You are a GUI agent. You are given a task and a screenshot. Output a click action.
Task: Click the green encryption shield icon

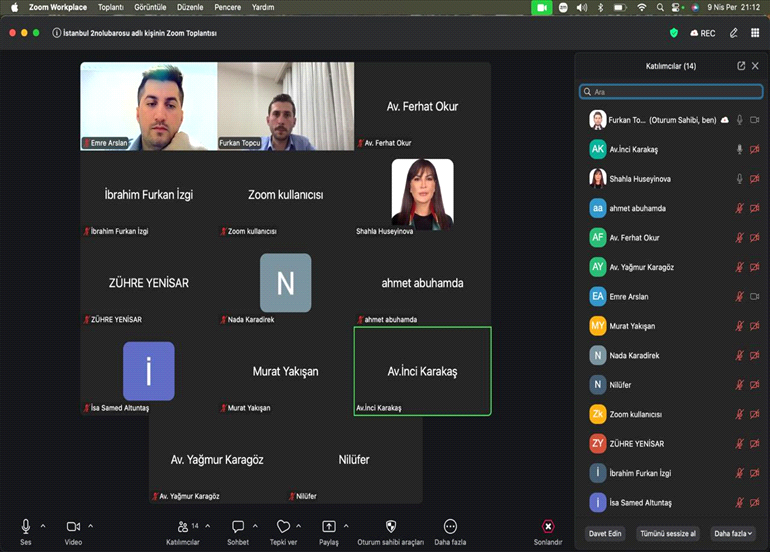tap(674, 33)
